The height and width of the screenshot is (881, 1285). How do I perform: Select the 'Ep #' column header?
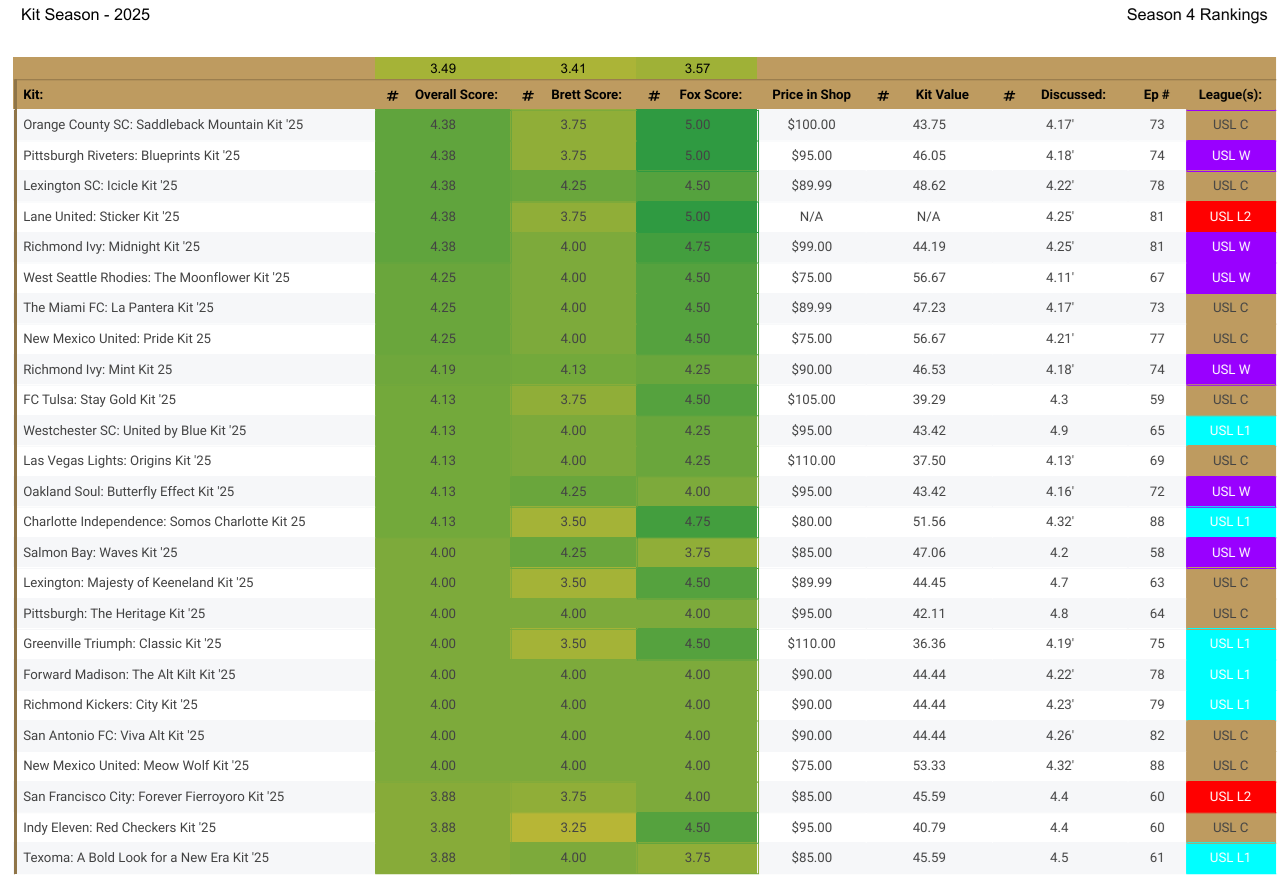[x=1157, y=95]
